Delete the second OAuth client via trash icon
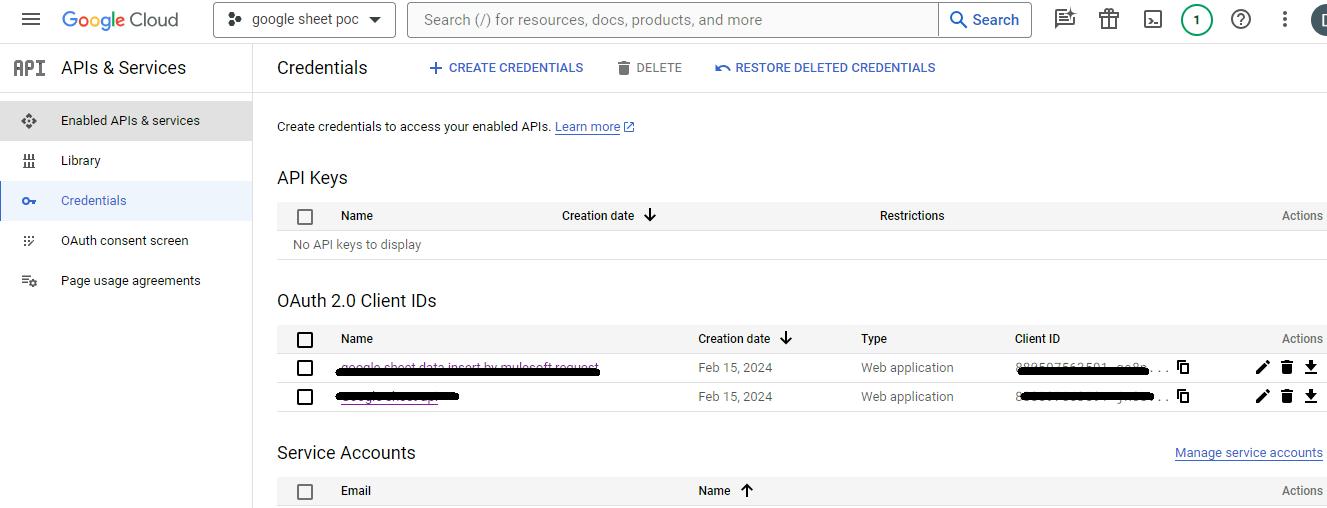The height and width of the screenshot is (508, 1327). pyautogui.click(x=1287, y=397)
